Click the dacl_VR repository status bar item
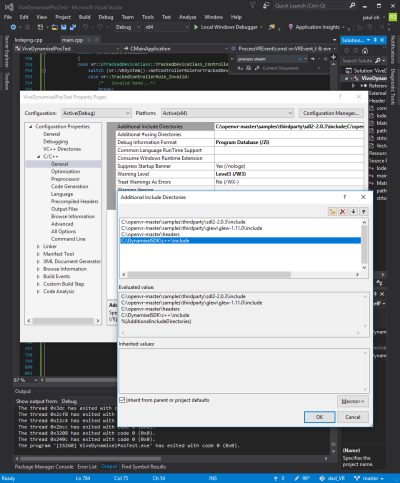The width and height of the screenshot is (400, 483). (332, 478)
